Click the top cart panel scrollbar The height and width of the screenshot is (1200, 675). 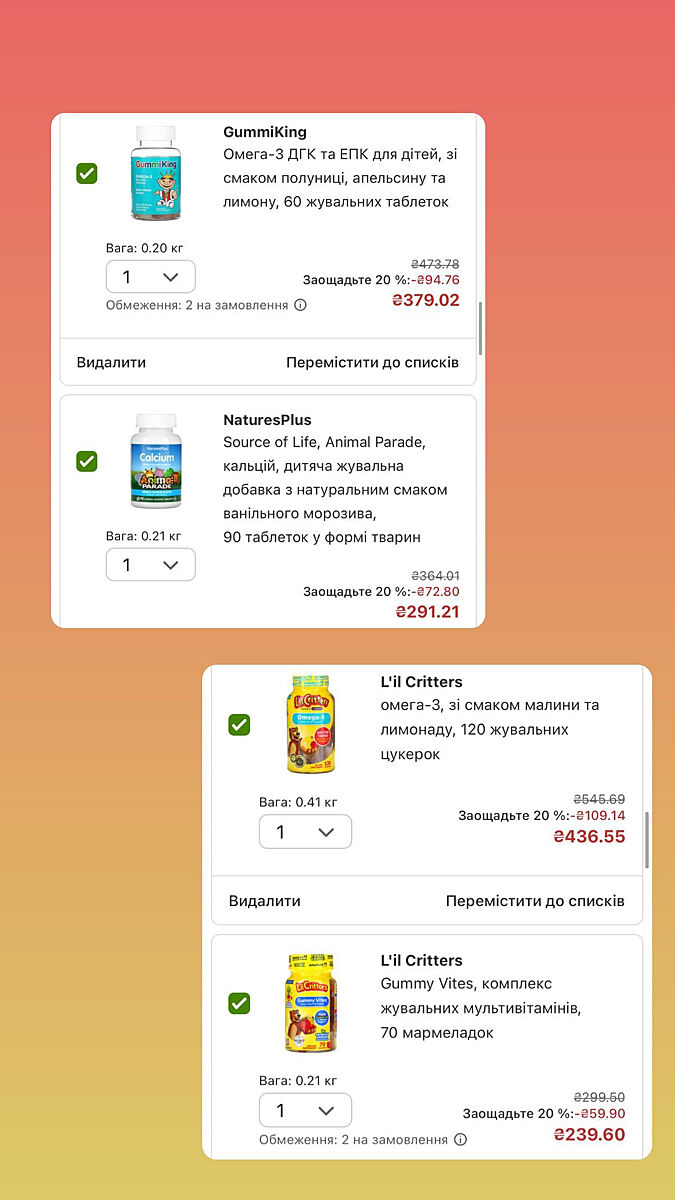pos(480,328)
